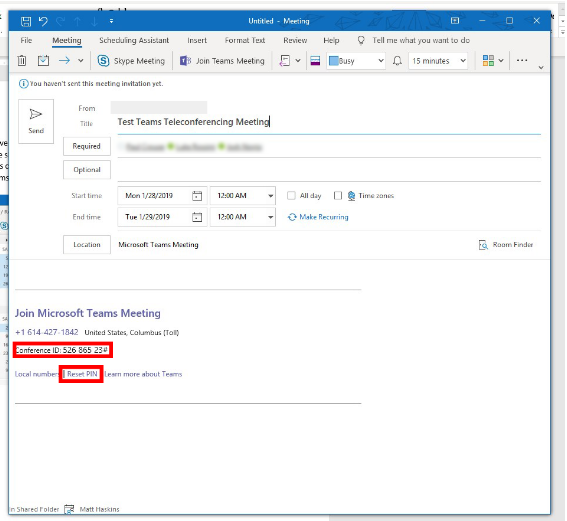Open the Room Finder
The width and height of the screenshot is (567, 521).
coord(506,245)
